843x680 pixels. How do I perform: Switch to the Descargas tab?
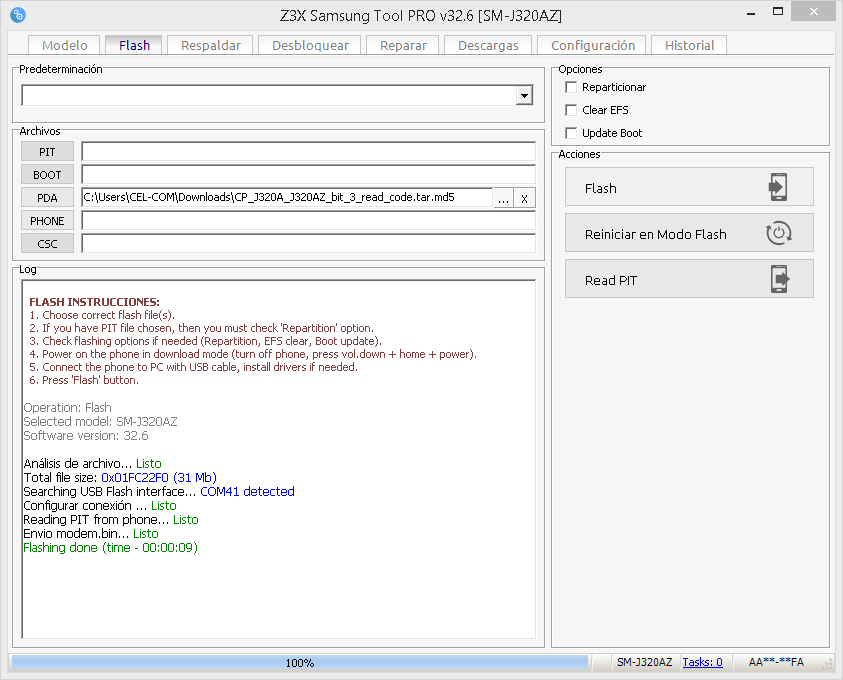pos(488,45)
